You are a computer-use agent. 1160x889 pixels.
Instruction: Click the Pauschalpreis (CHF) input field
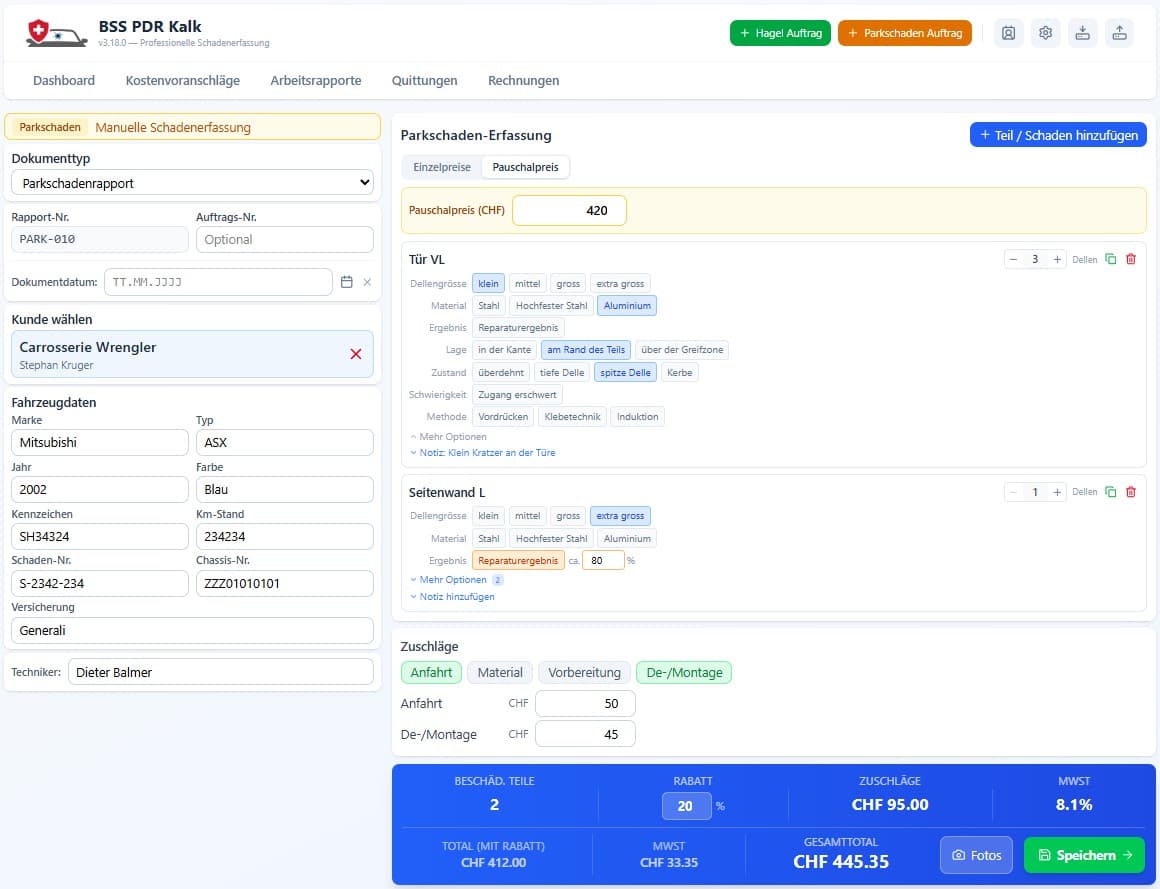tap(569, 211)
